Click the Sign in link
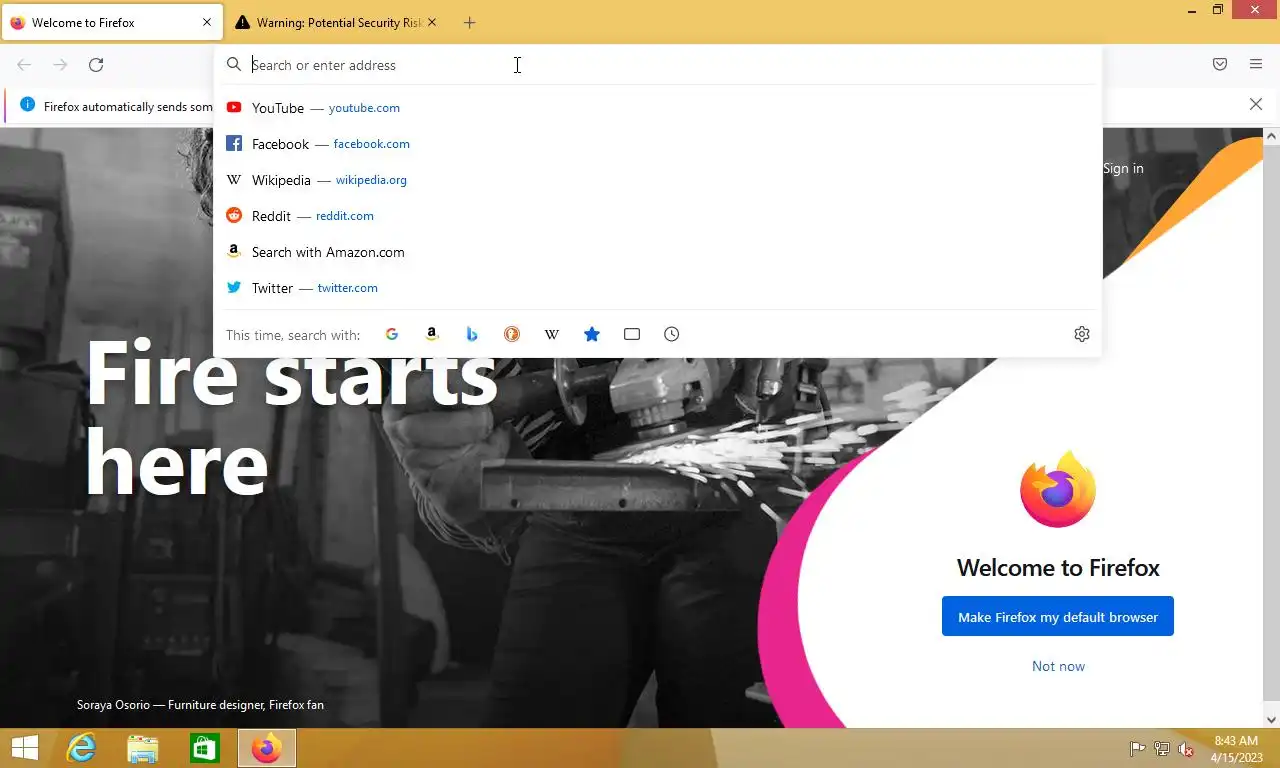This screenshot has height=768, width=1280. click(x=1123, y=168)
